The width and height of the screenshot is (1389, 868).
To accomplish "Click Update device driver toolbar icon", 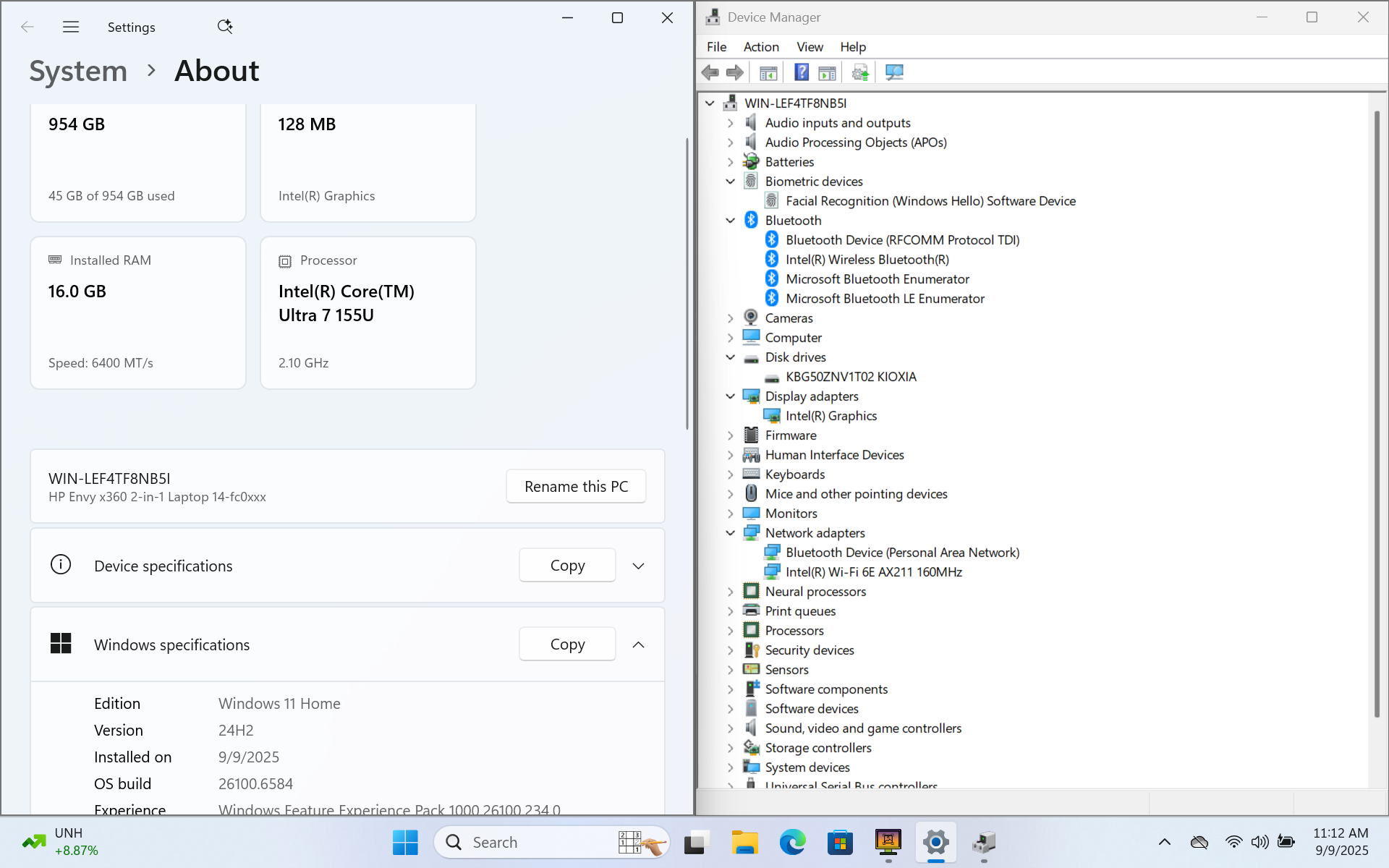I will click(x=860, y=72).
